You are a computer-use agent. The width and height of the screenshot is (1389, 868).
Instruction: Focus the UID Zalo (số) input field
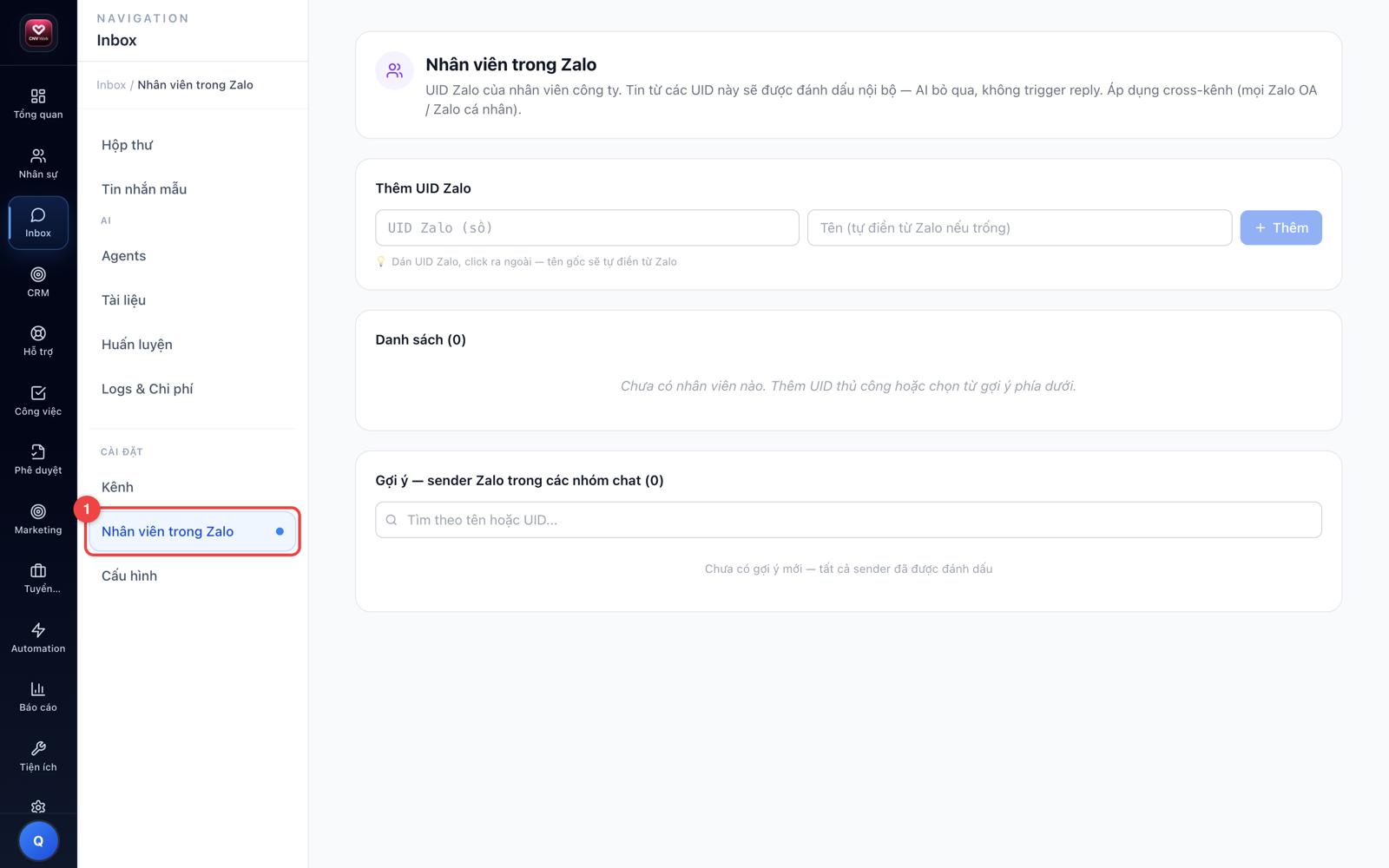point(587,227)
